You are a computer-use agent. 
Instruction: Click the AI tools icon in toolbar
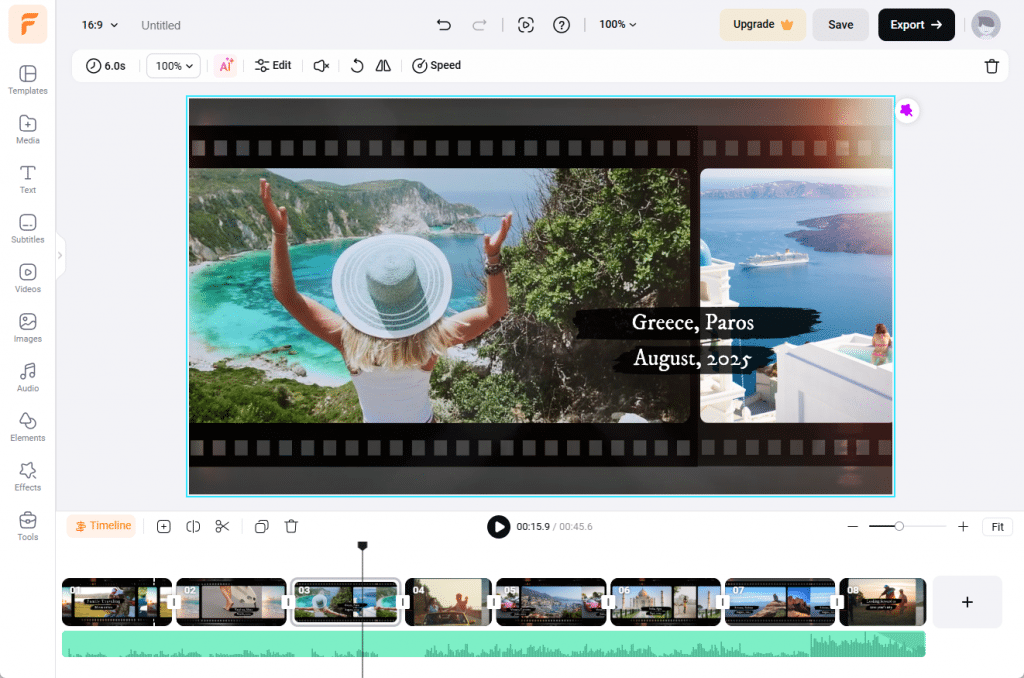point(225,66)
